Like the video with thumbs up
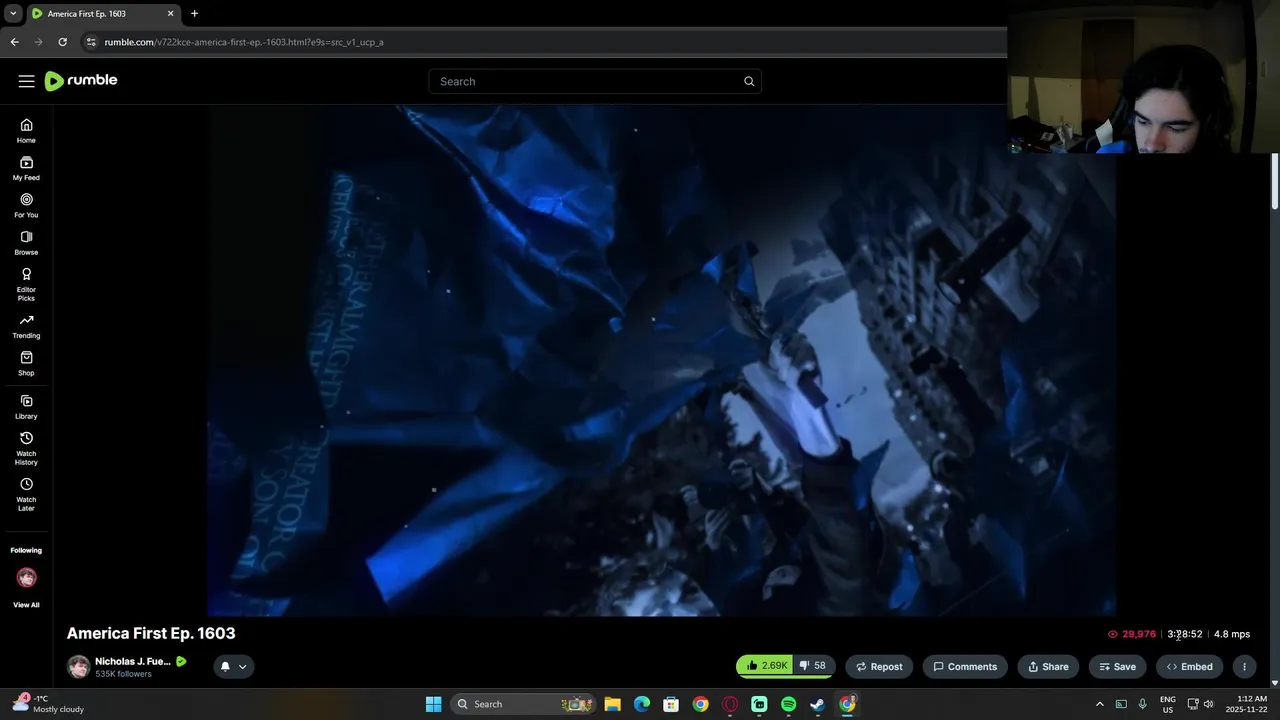The height and width of the screenshot is (720, 1280). 767,666
